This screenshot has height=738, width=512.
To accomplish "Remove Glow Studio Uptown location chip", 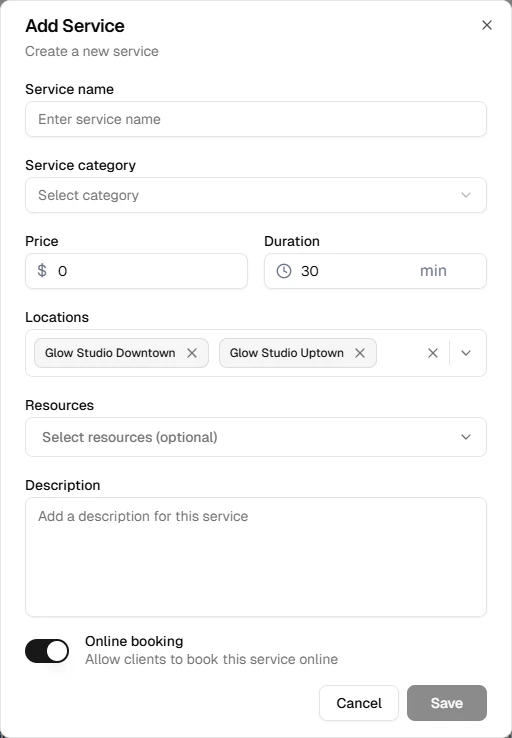I will tap(360, 353).
